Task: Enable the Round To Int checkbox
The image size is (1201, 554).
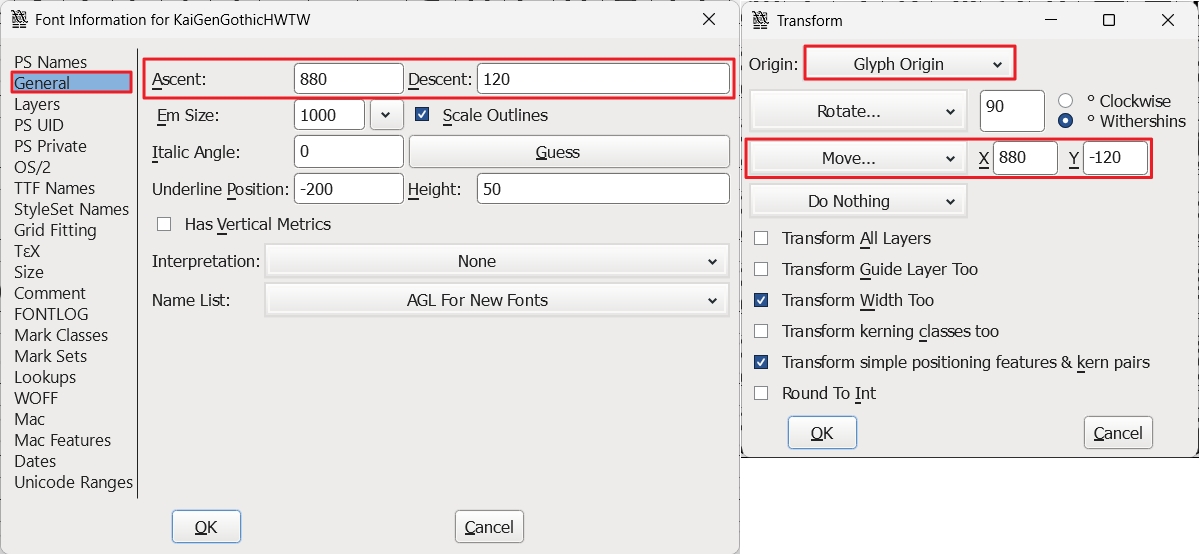Action: pos(761,393)
